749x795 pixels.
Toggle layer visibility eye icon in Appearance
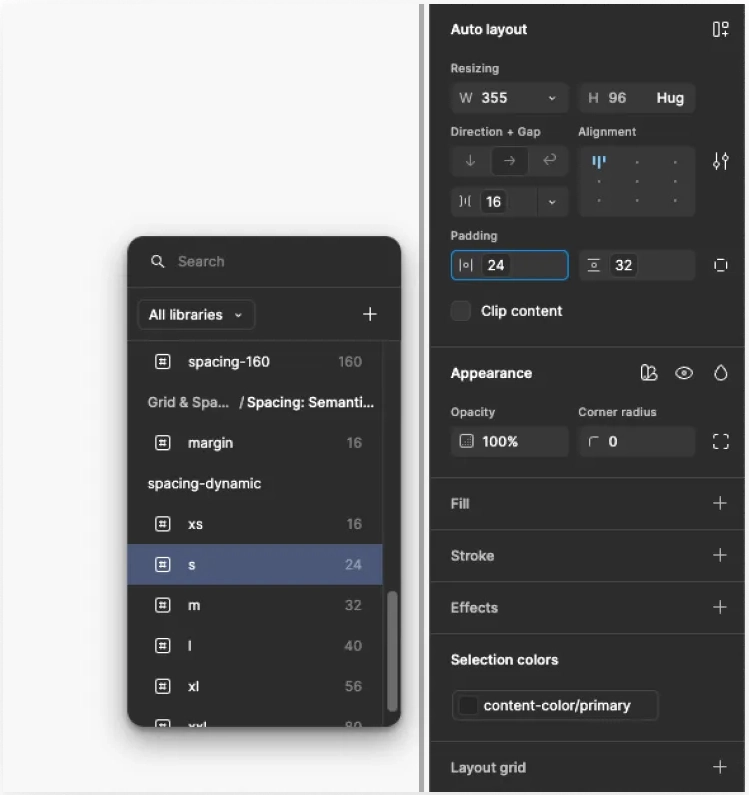[684, 373]
